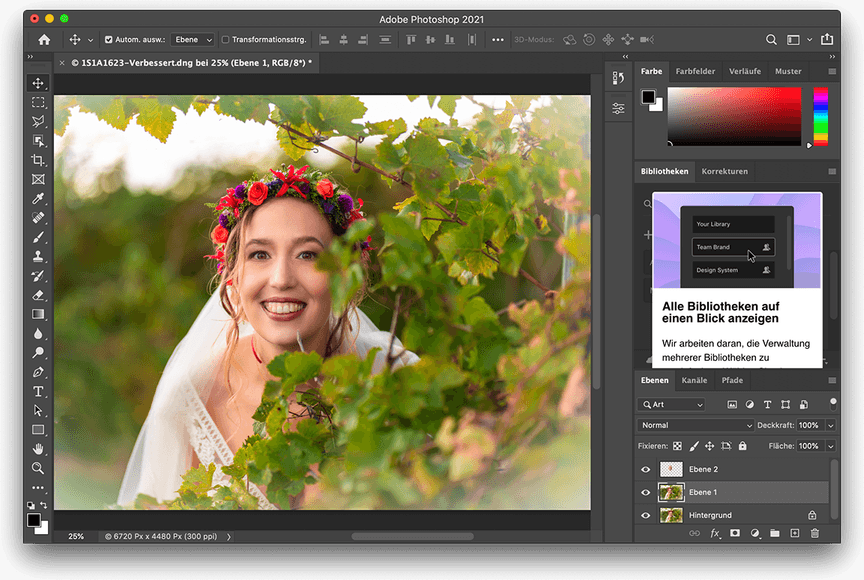Click the share icon at top right
Screen dimensions: 864x580
click(x=827, y=39)
